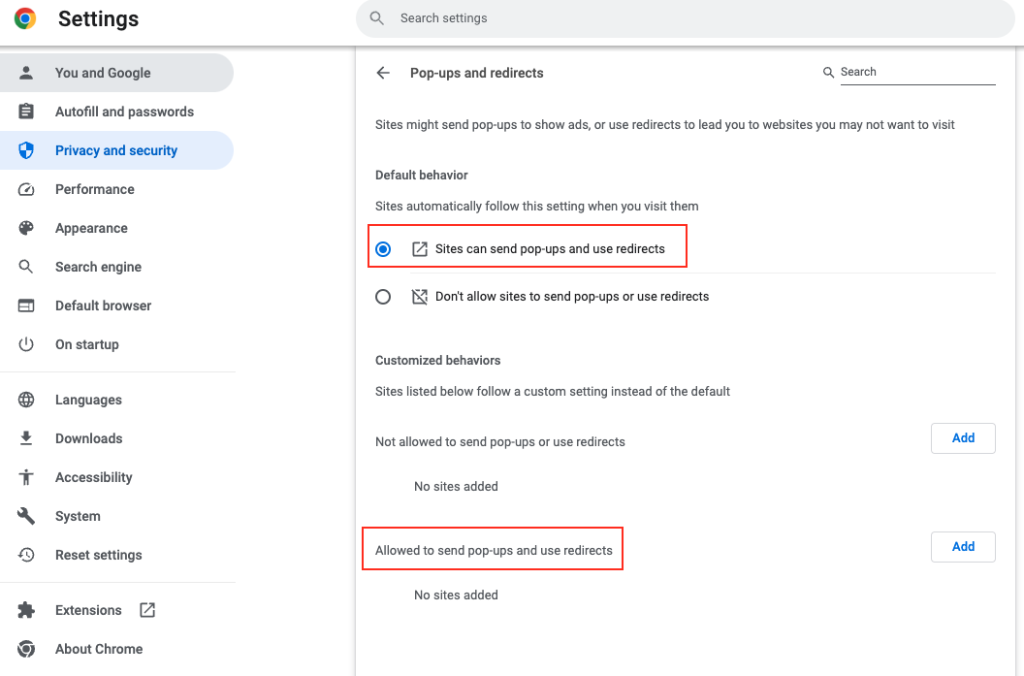This screenshot has width=1024, height=676.
Task: Click the Reset settings history icon
Action: point(27,555)
